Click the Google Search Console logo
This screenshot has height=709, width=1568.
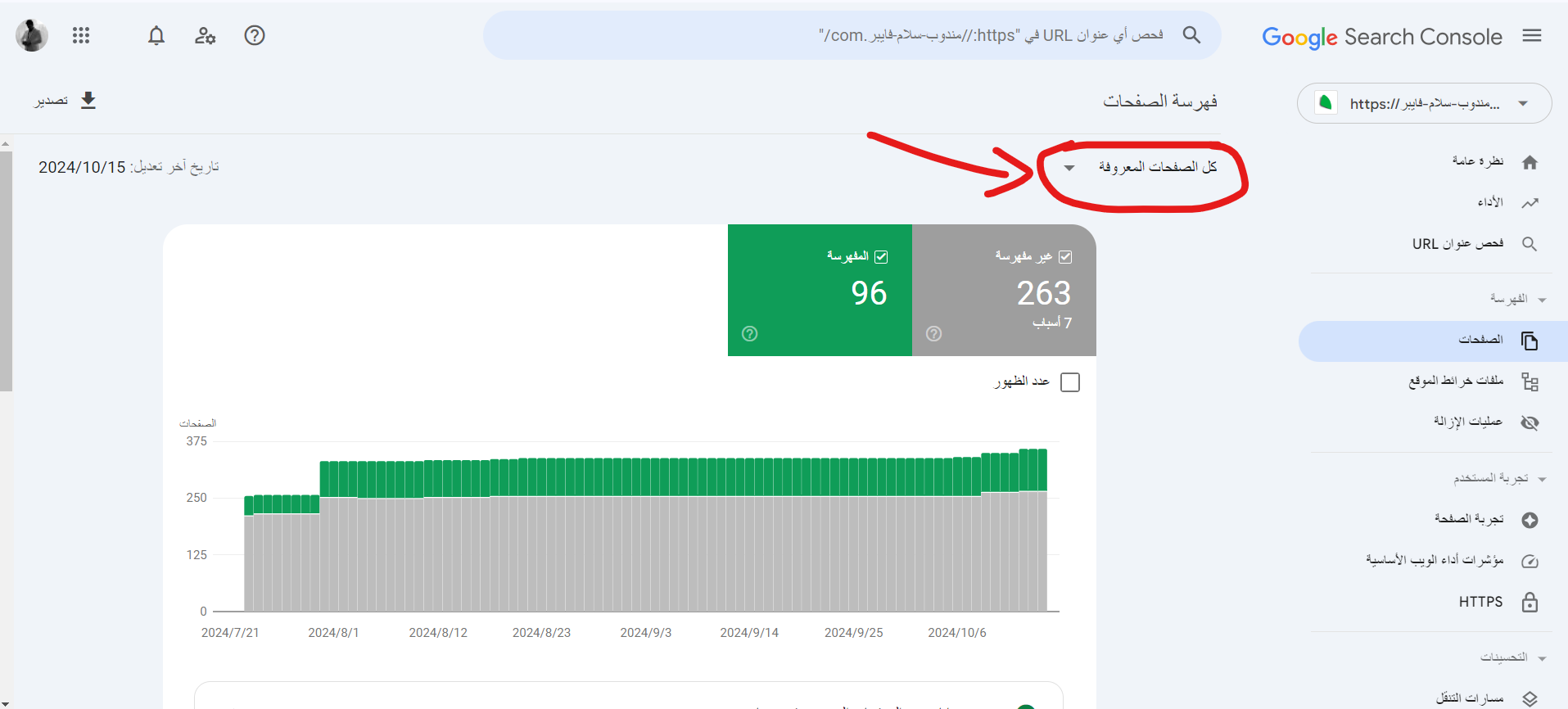pos(1382,37)
